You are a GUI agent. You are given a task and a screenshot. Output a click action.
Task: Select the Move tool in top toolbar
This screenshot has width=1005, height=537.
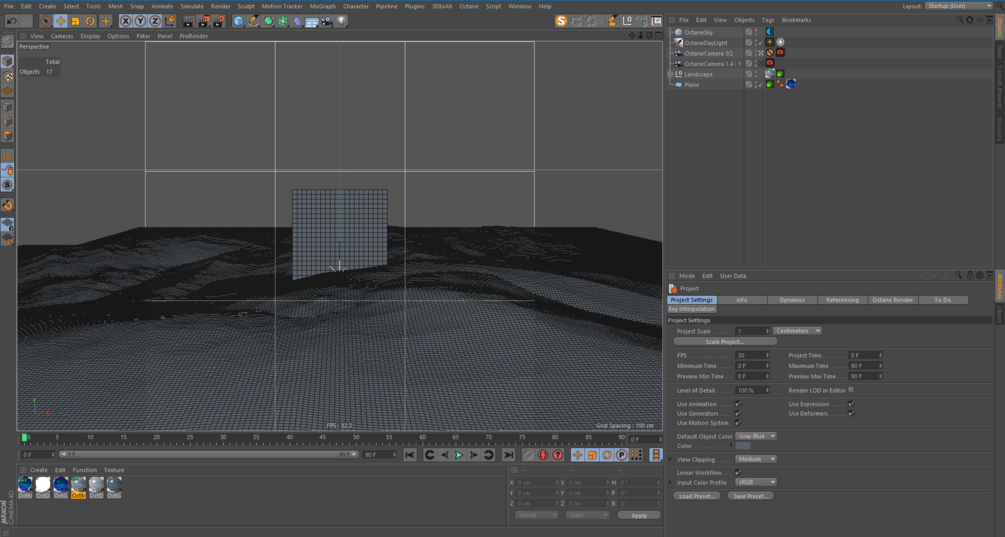[60, 21]
